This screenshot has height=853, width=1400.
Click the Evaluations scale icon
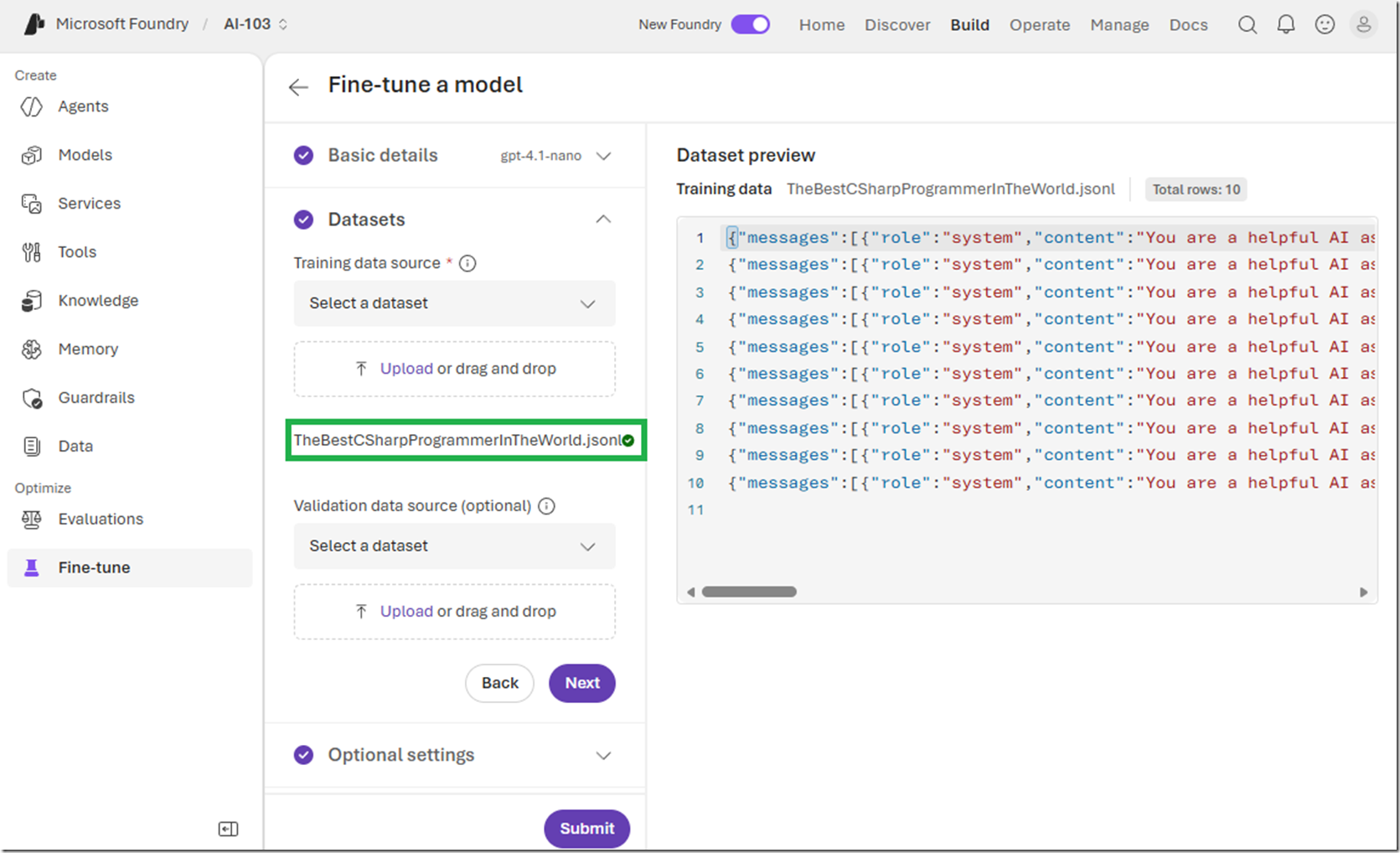(32, 520)
